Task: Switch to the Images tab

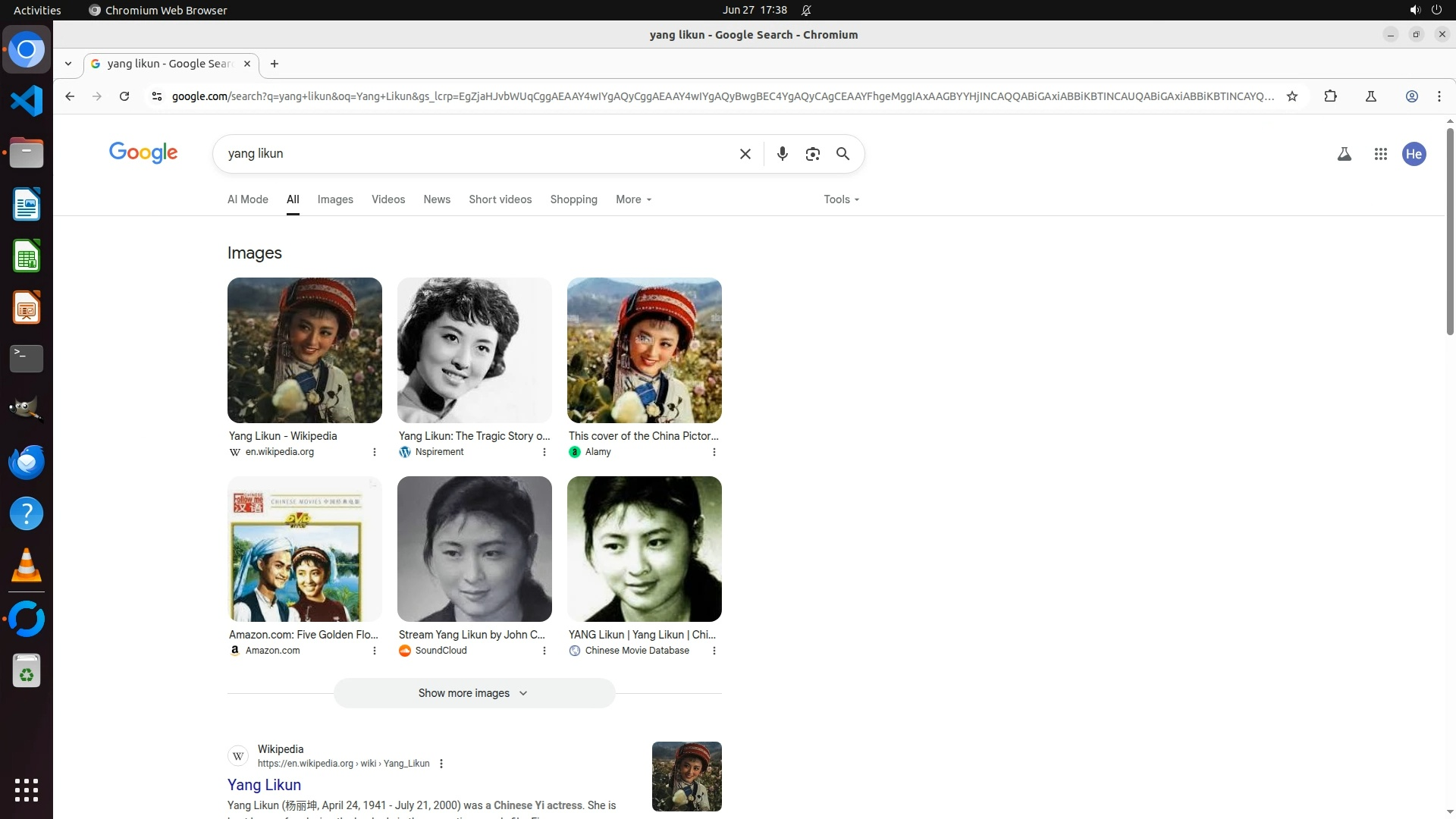Action: coord(335,199)
